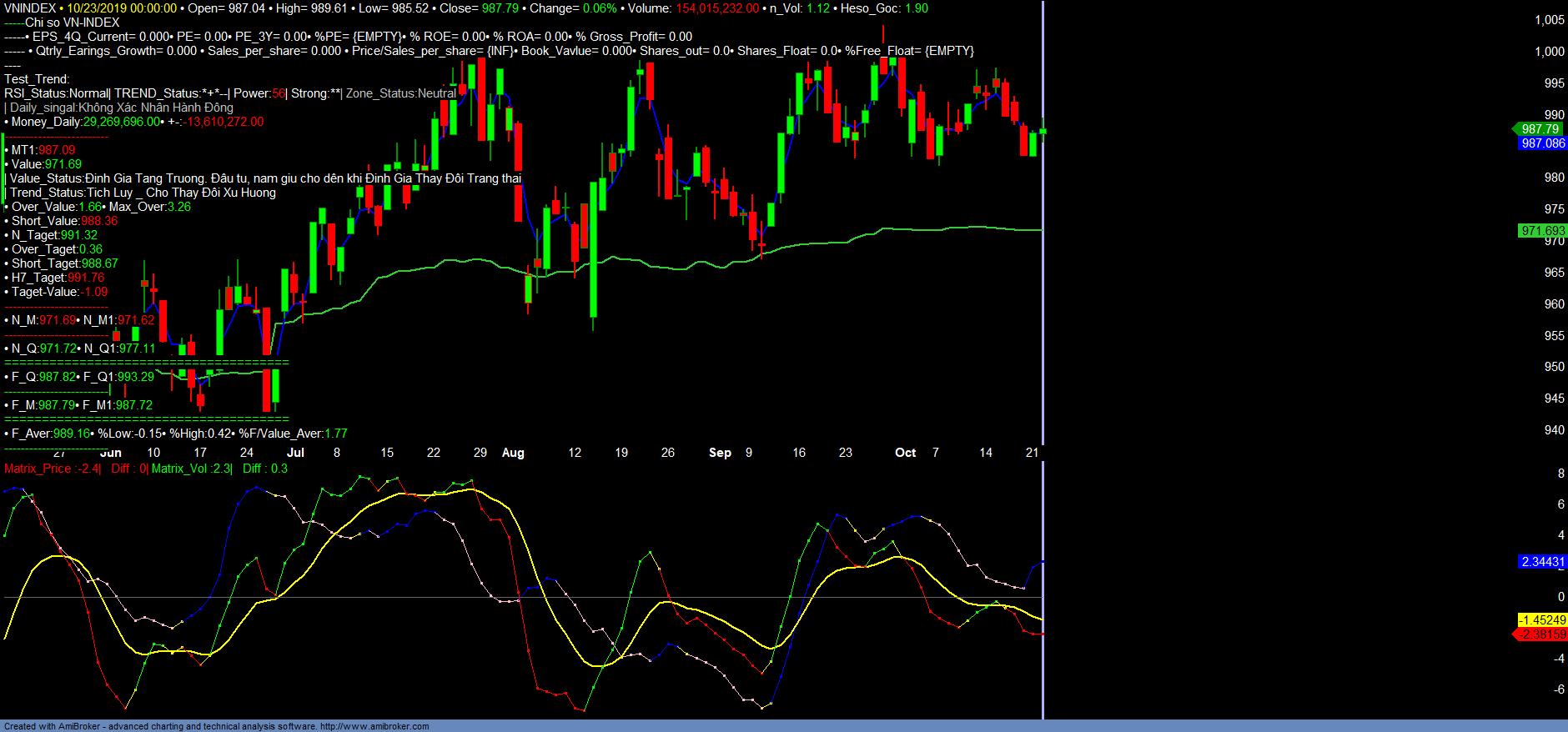Viewport: 1568px width, 732px height.
Task: Click the blue 2.34431 indicator value tag
Action: coord(1542,562)
